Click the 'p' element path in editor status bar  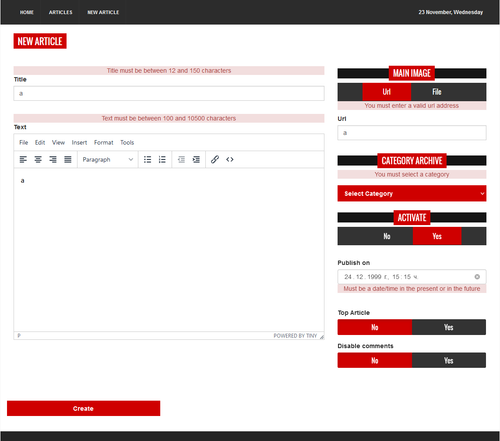point(19,336)
